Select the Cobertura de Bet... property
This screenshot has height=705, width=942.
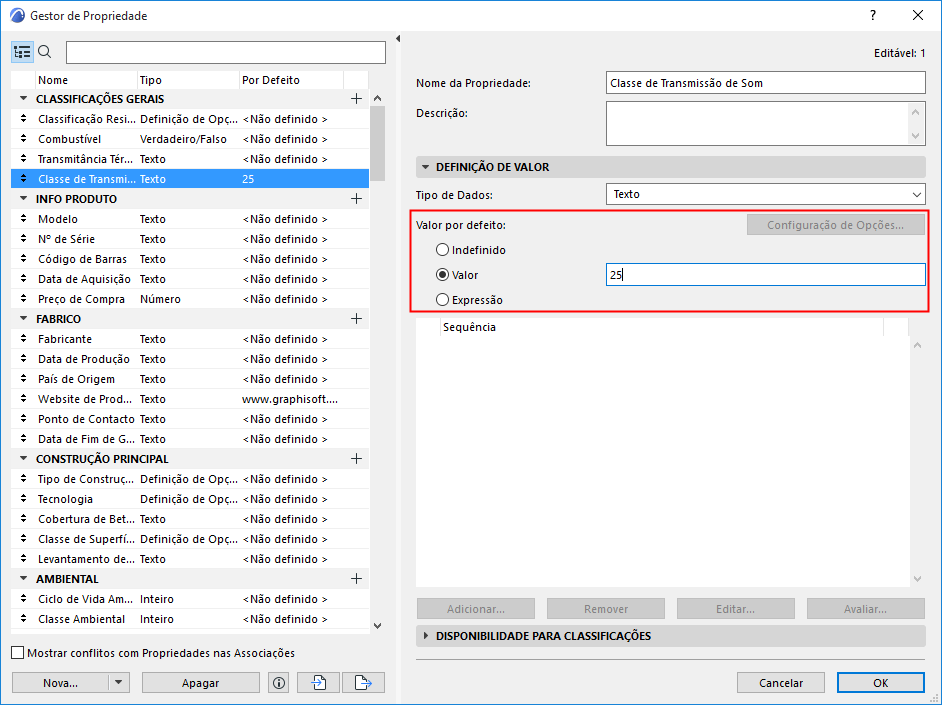click(x=190, y=519)
